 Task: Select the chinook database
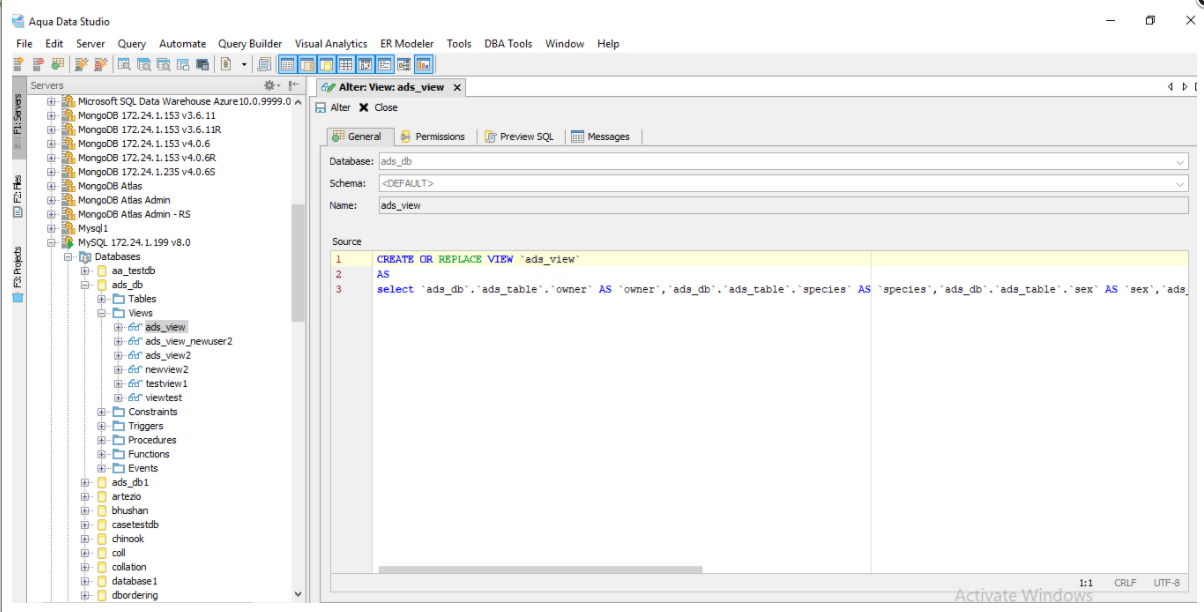(x=128, y=539)
